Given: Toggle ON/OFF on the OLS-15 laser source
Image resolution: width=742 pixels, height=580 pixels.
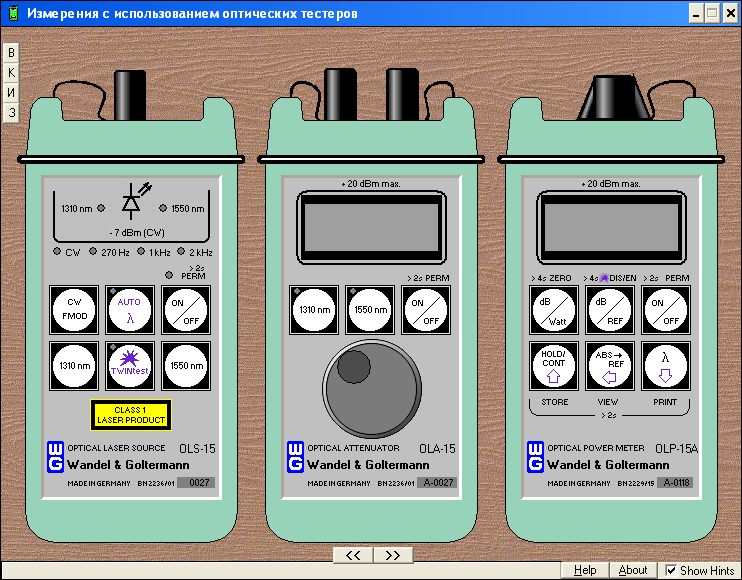Looking at the screenshot, I should (186, 310).
